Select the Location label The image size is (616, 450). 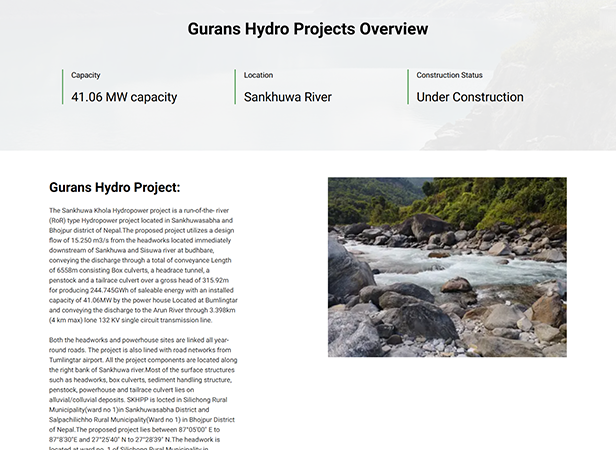[258, 75]
